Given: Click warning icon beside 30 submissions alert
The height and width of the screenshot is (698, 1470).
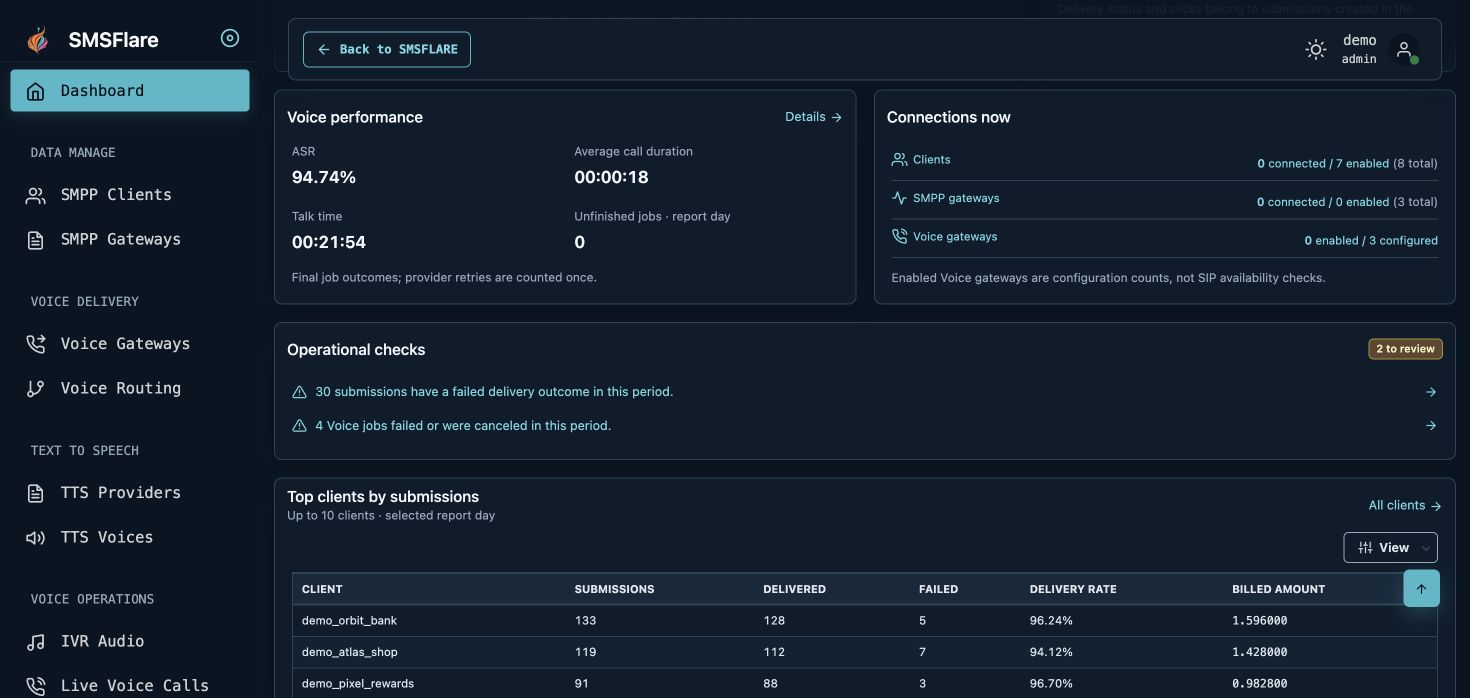Looking at the screenshot, I should [x=299, y=392].
